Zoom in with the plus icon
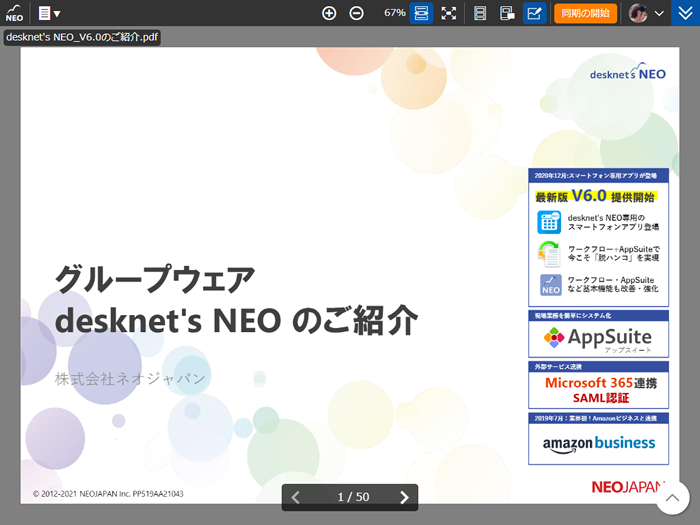 tap(329, 13)
